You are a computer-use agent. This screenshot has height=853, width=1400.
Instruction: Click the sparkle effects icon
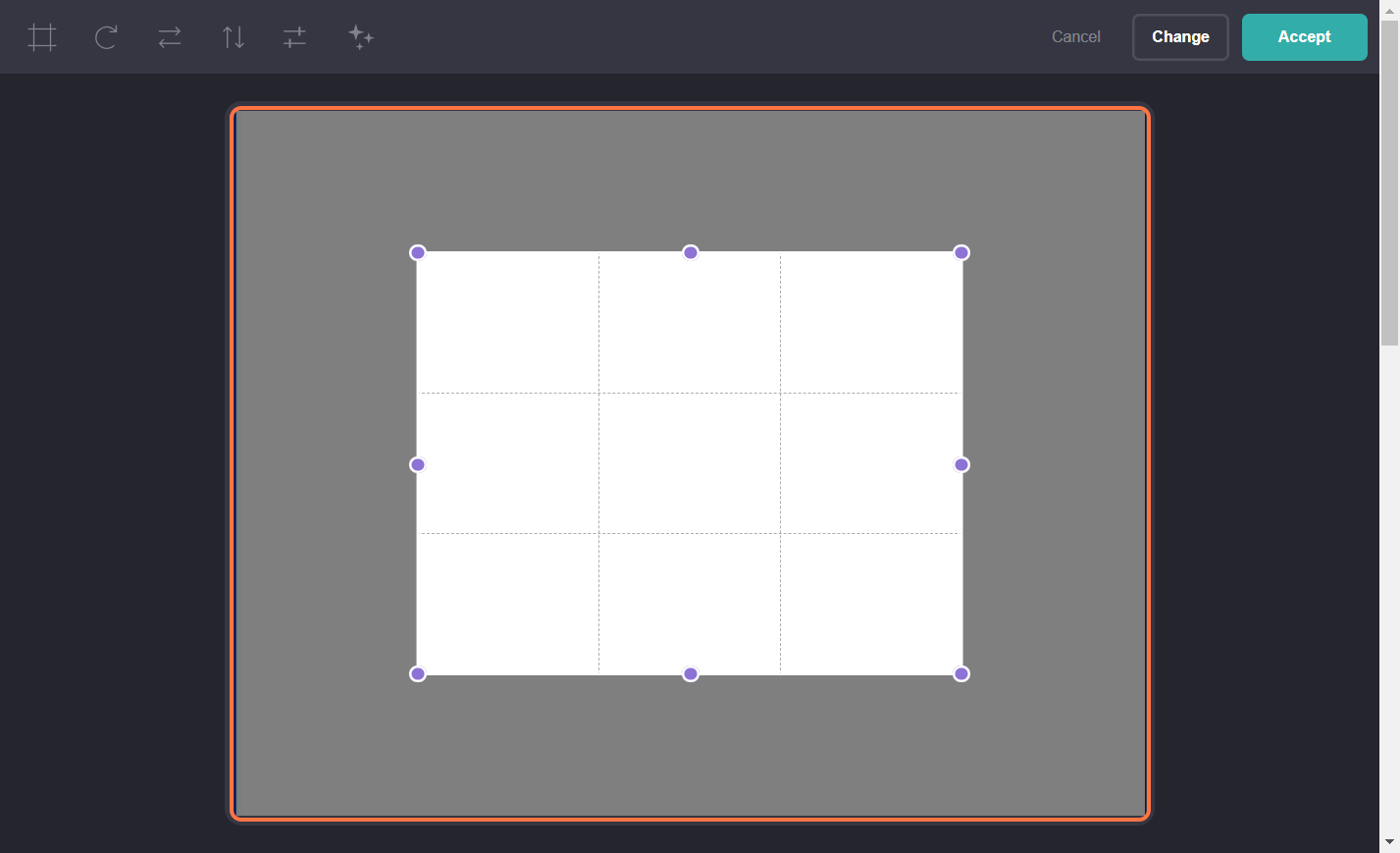[360, 37]
